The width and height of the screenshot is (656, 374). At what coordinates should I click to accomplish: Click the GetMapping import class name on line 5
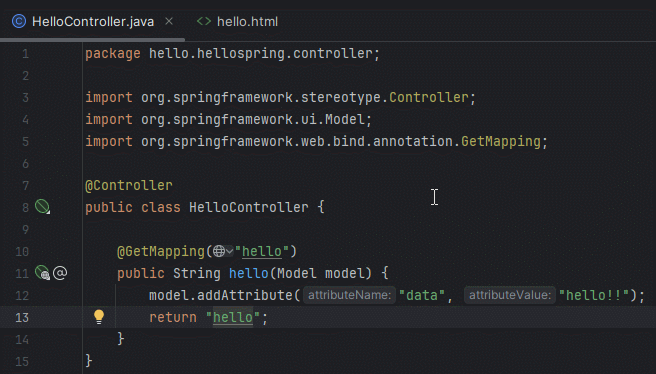click(x=501, y=141)
